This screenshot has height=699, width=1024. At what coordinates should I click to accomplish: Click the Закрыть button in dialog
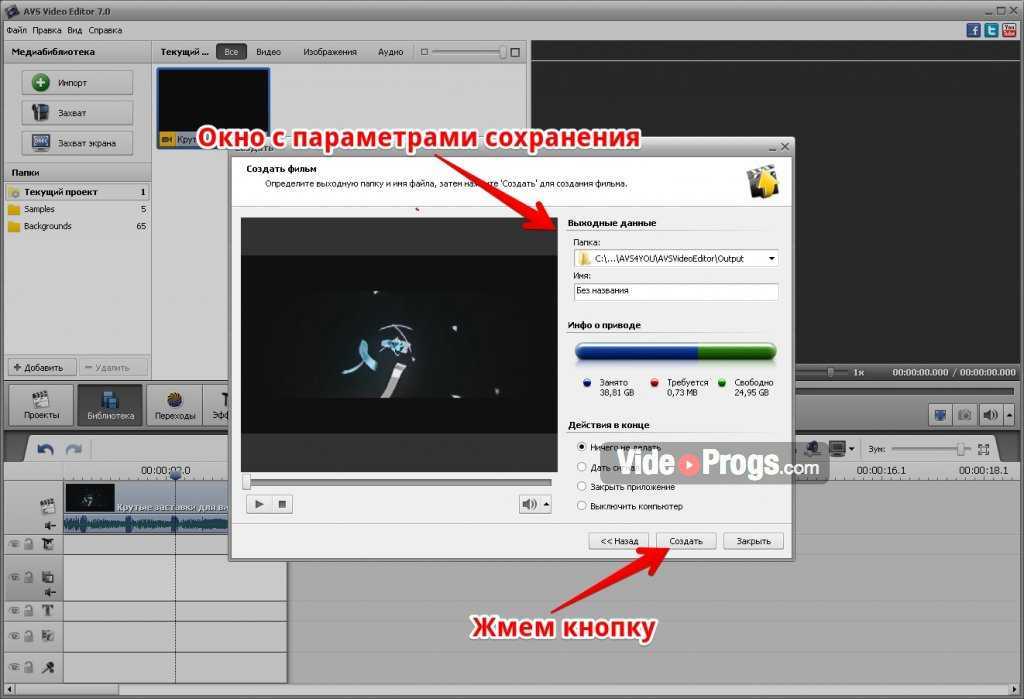pyautogui.click(x=753, y=541)
